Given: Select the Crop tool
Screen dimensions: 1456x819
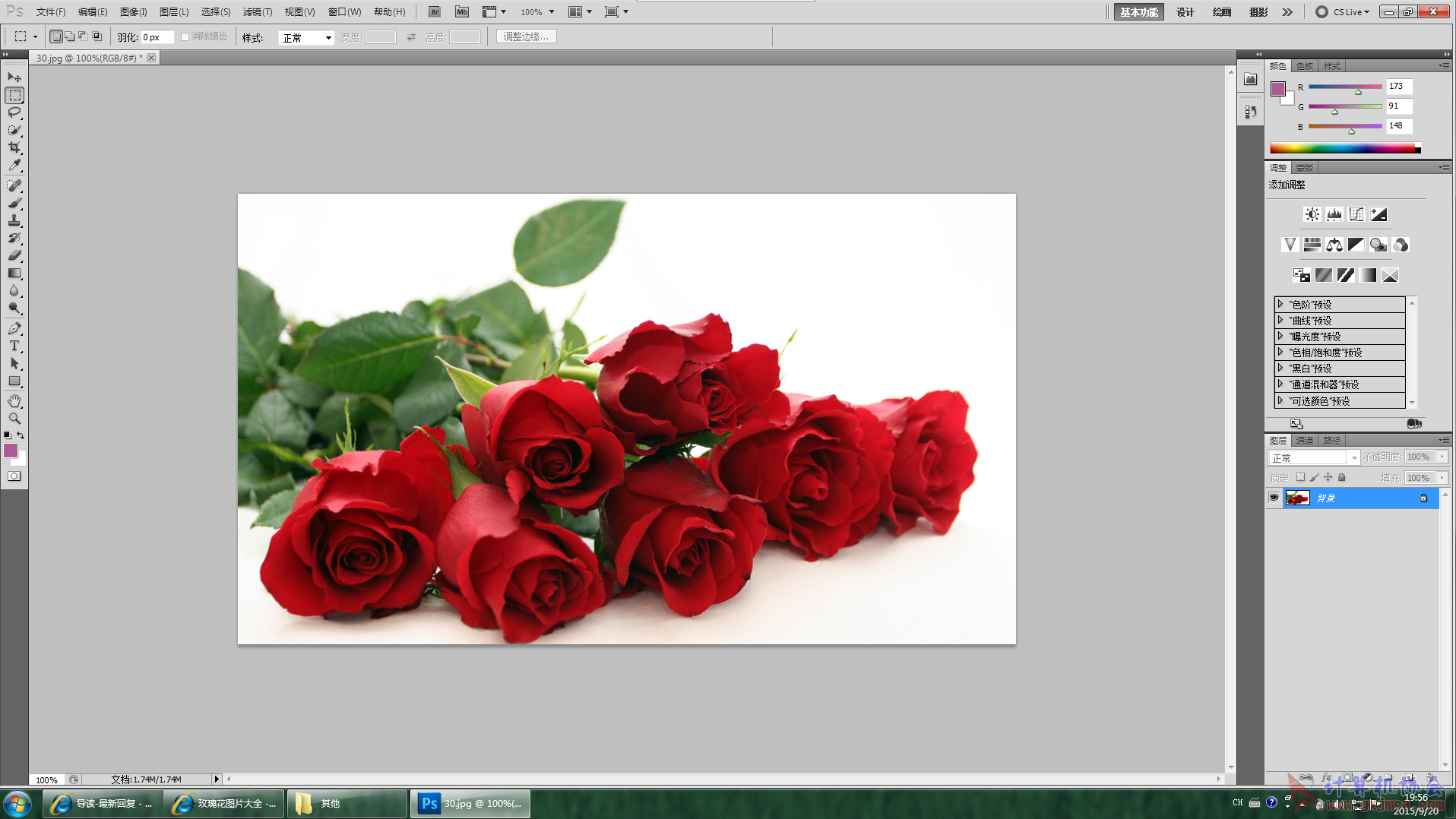Looking at the screenshot, I should tap(14, 147).
